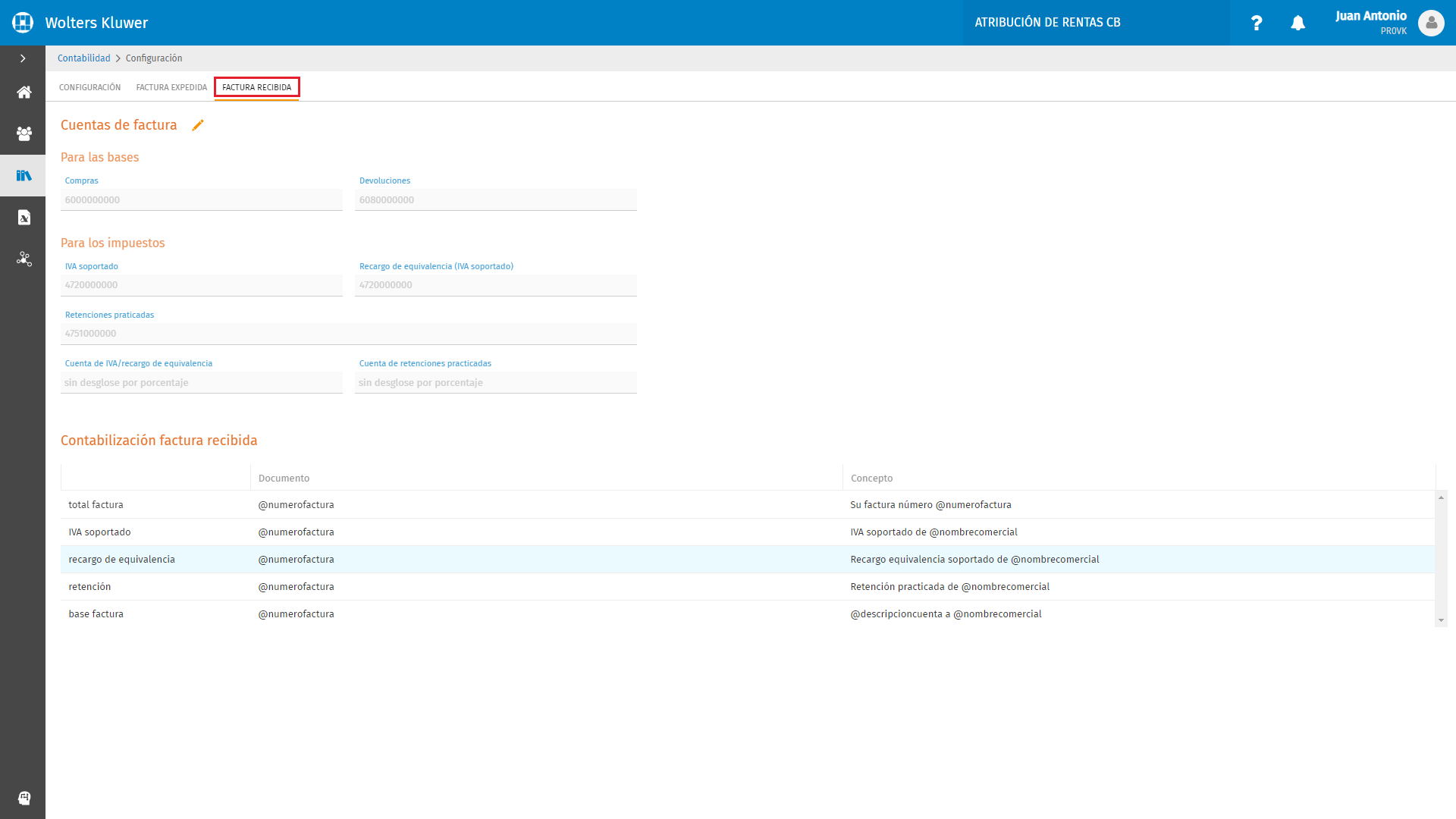Screen dimensions: 1456x819
Task: Open the help question mark icon
Action: 1257,23
